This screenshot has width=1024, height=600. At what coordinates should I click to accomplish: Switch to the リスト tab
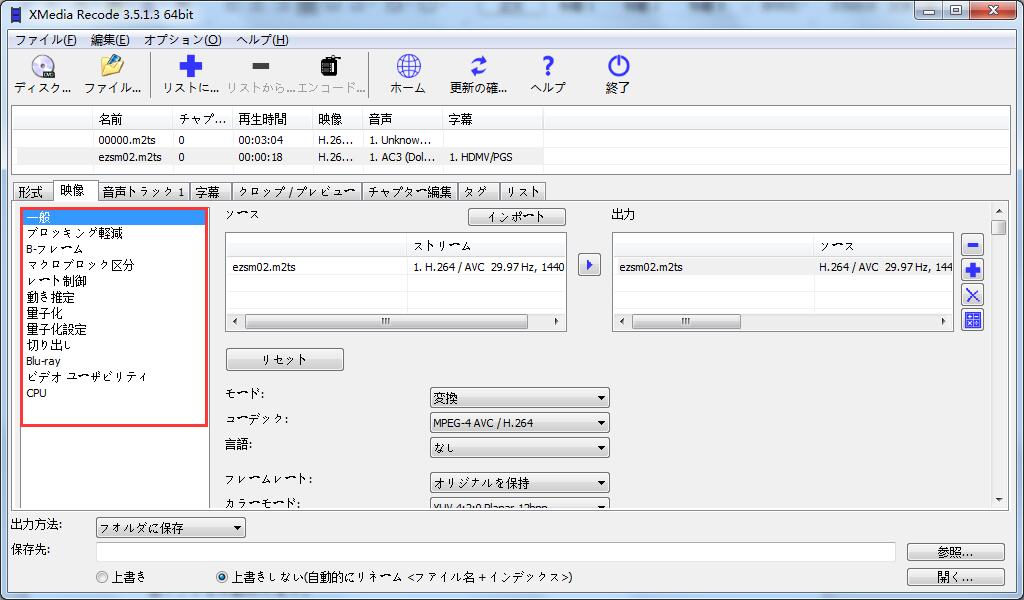pyautogui.click(x=522, y=192)
